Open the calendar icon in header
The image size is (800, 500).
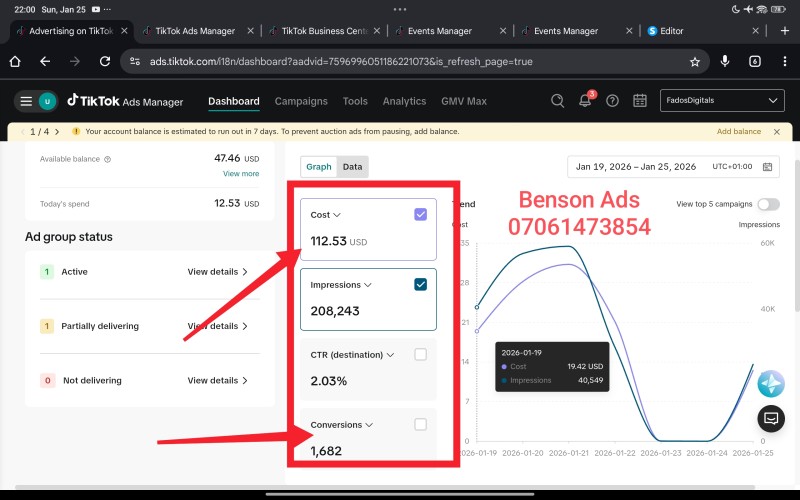(x=640, y=101)
